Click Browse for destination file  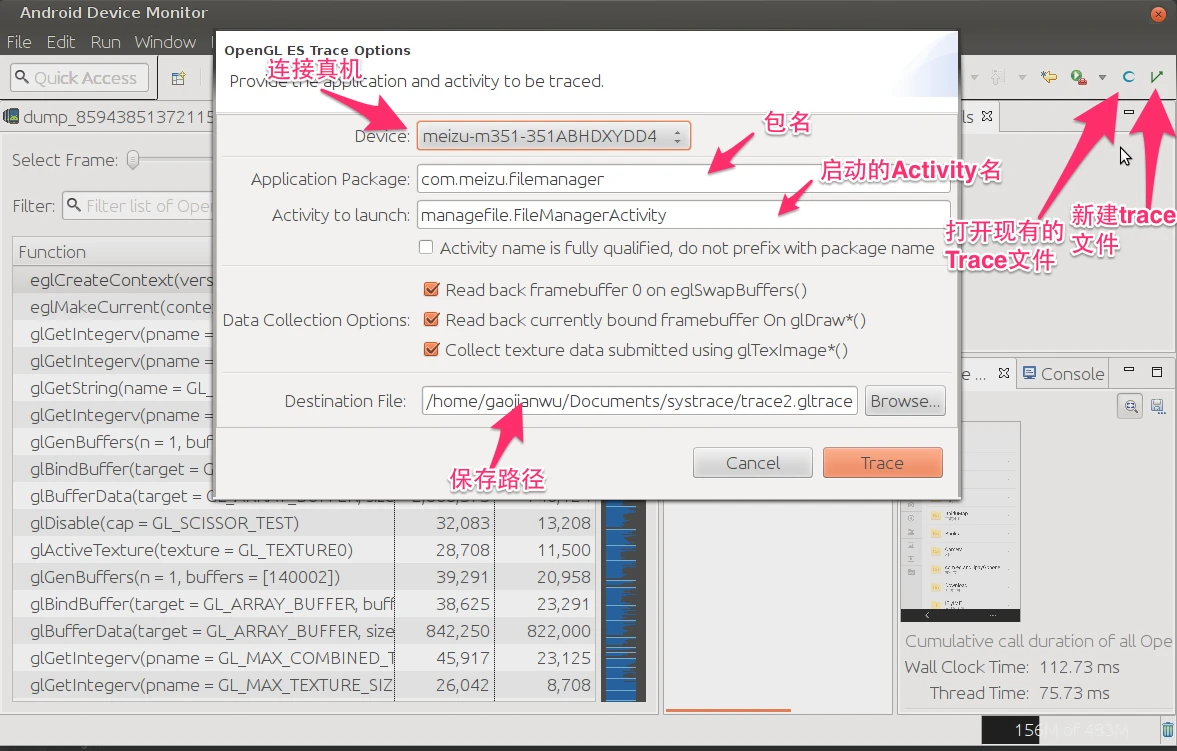coord(904,401)
